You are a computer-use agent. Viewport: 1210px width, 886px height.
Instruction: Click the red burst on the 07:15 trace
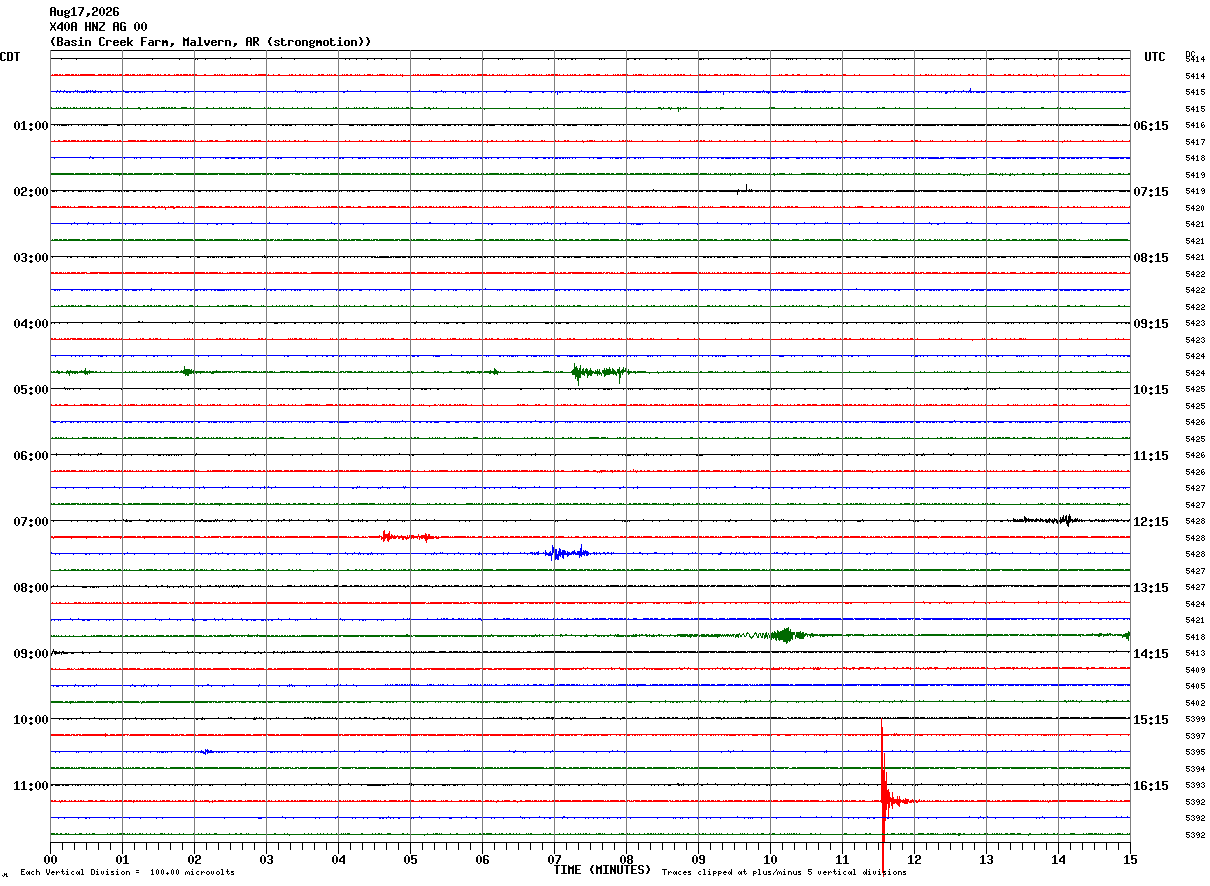(408, 537)
